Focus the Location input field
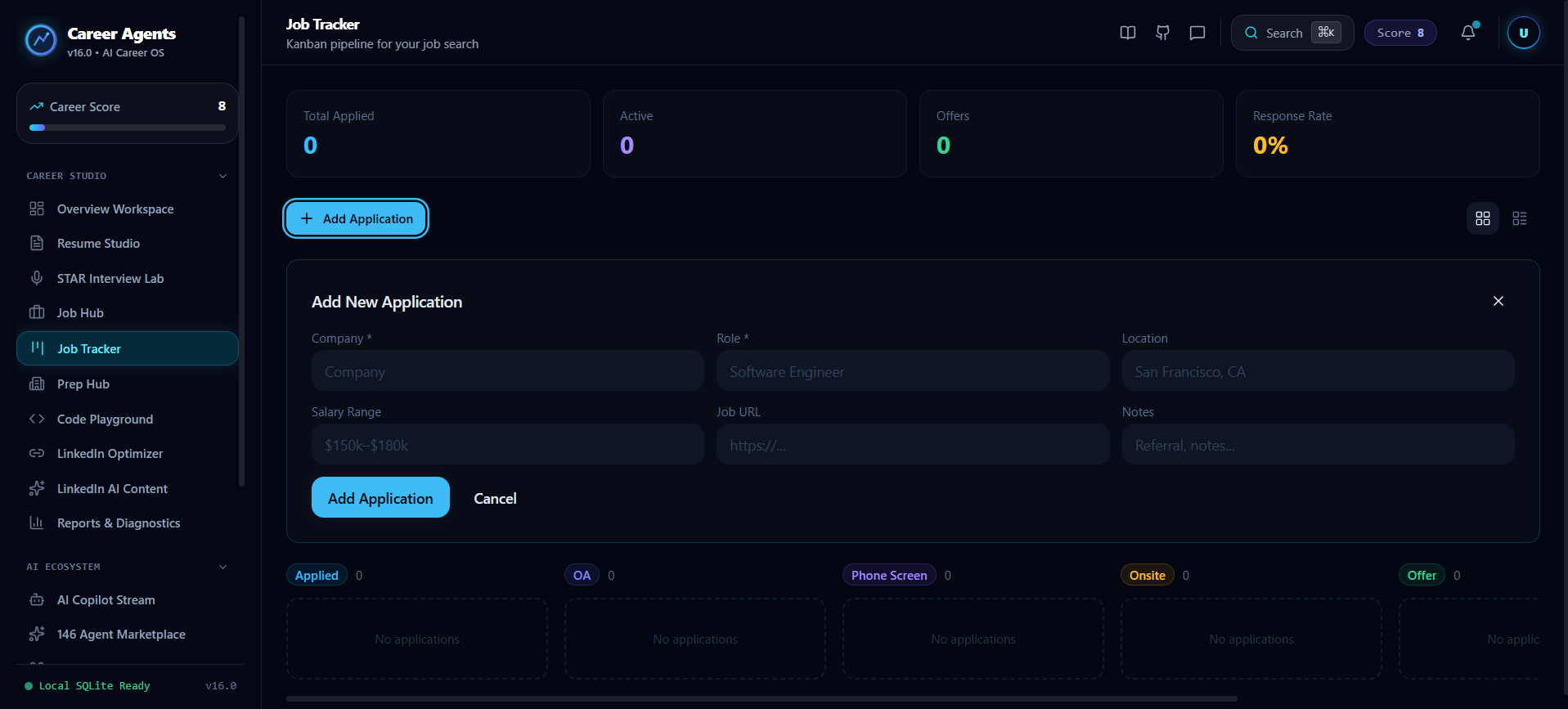The height and width of the screenshot is (709, 1568). (1318, 370)
